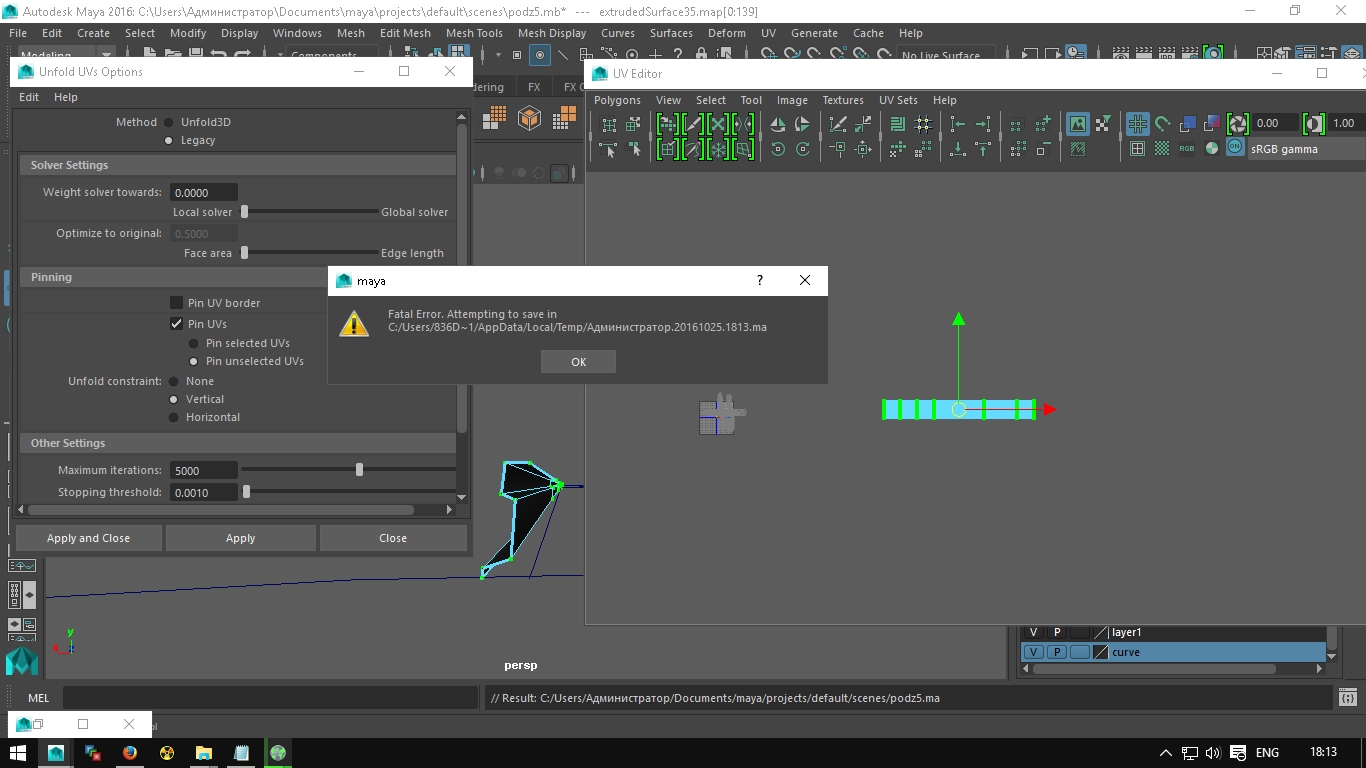1366x768 pixels.
Task: Click the layout UVs icon
Action: pos(897,124)
